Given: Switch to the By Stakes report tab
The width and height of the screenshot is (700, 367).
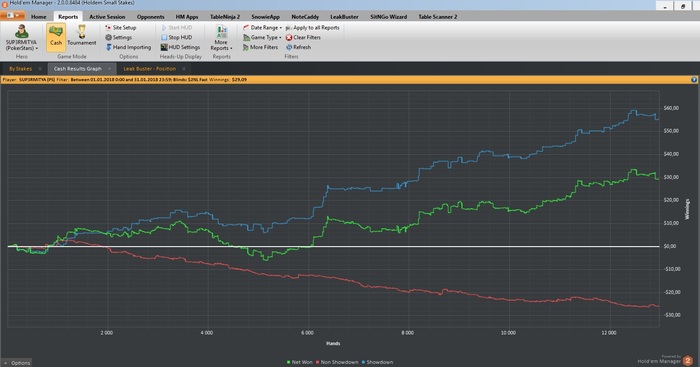Looking at the screenshot, I should coord(20,69).
